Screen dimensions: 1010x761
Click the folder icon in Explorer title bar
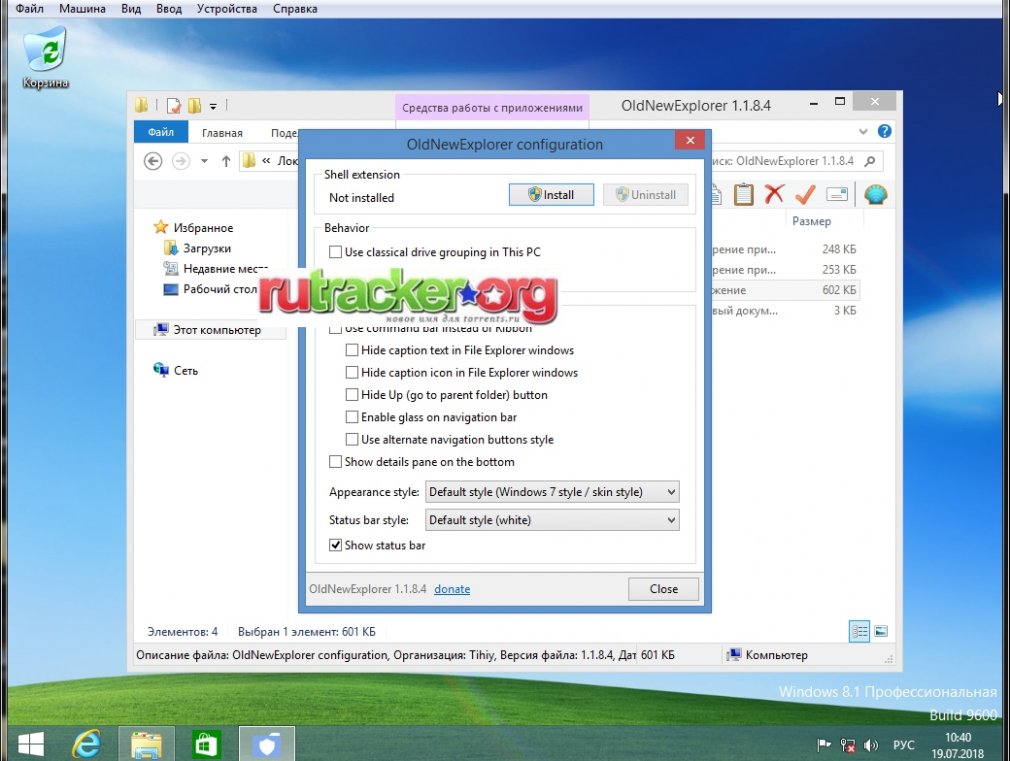tap(141, 105)
